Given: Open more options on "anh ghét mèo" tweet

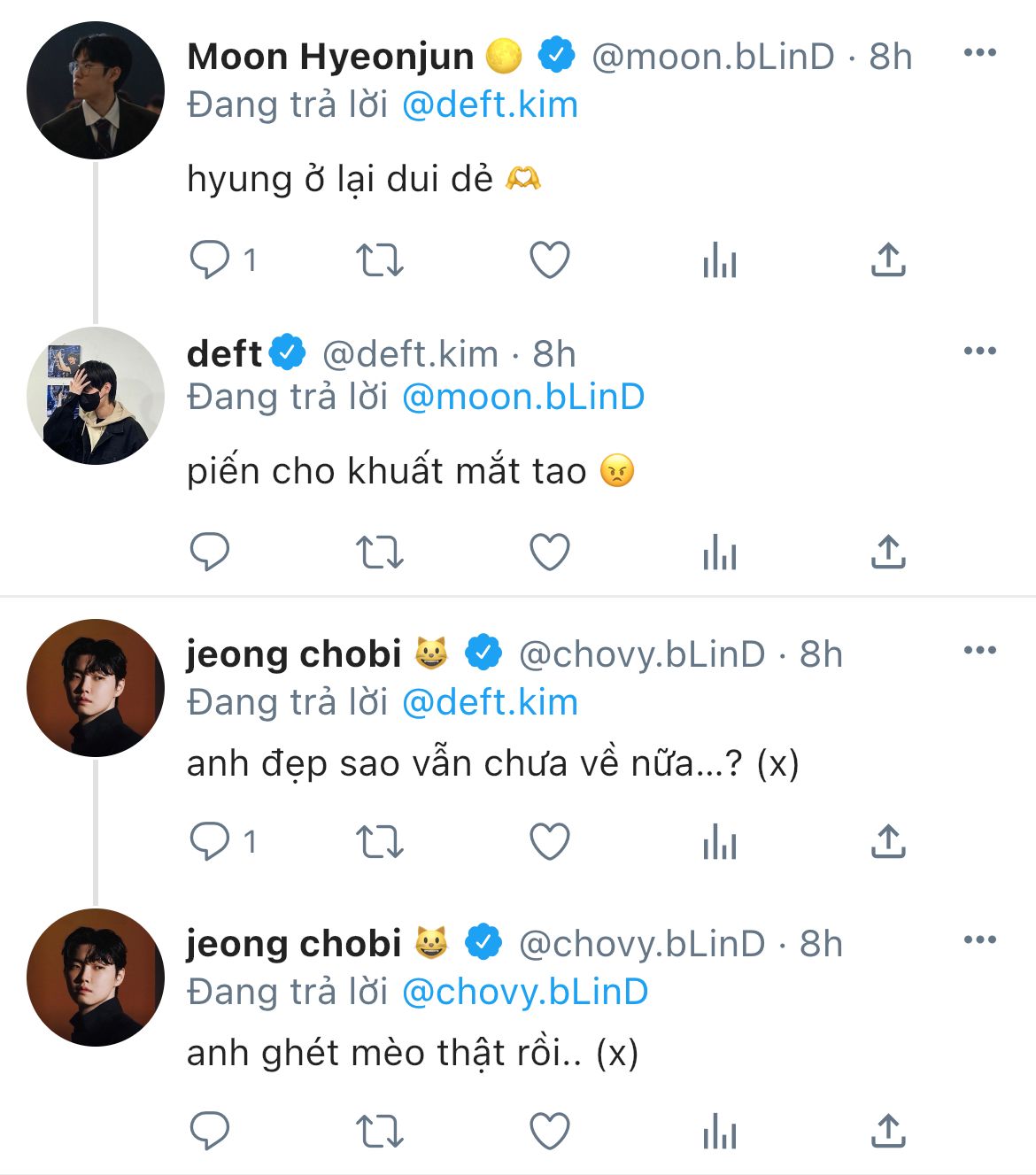Looking at the screenshot, I should pyautogui.click(x=979, y=939).
